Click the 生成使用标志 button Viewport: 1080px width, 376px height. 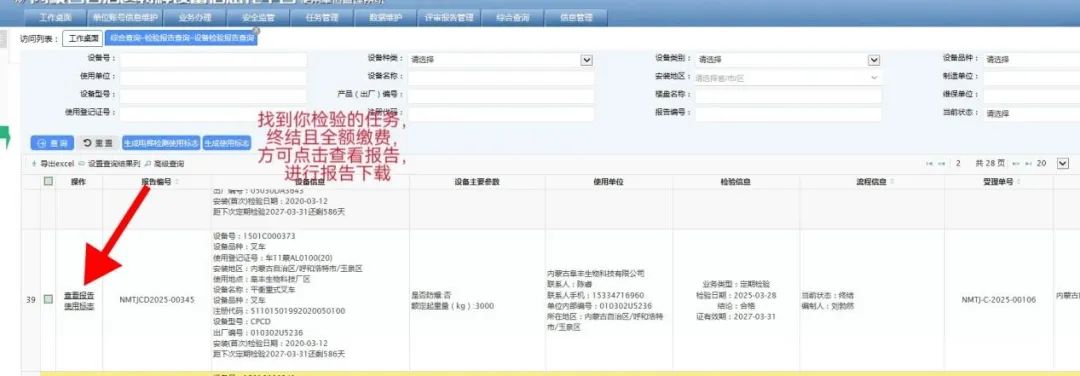(227, 143)
